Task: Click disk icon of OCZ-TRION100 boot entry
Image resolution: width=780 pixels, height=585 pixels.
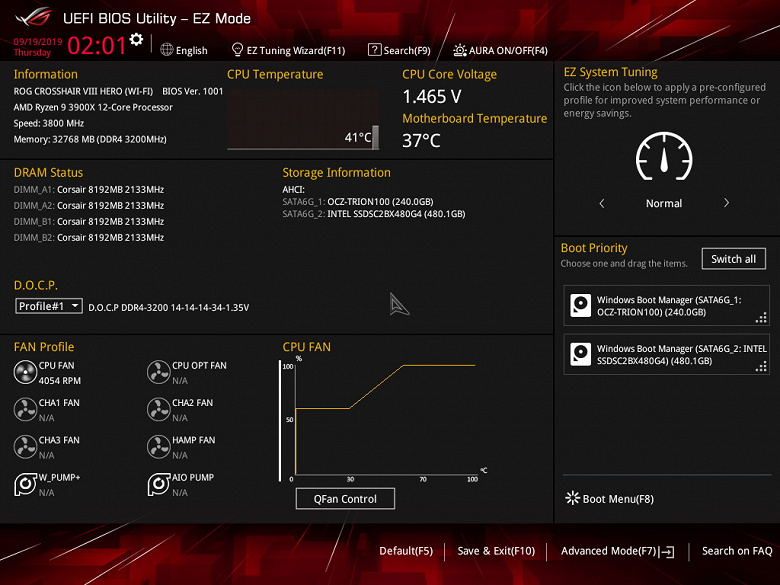Action: click(581, 305)
